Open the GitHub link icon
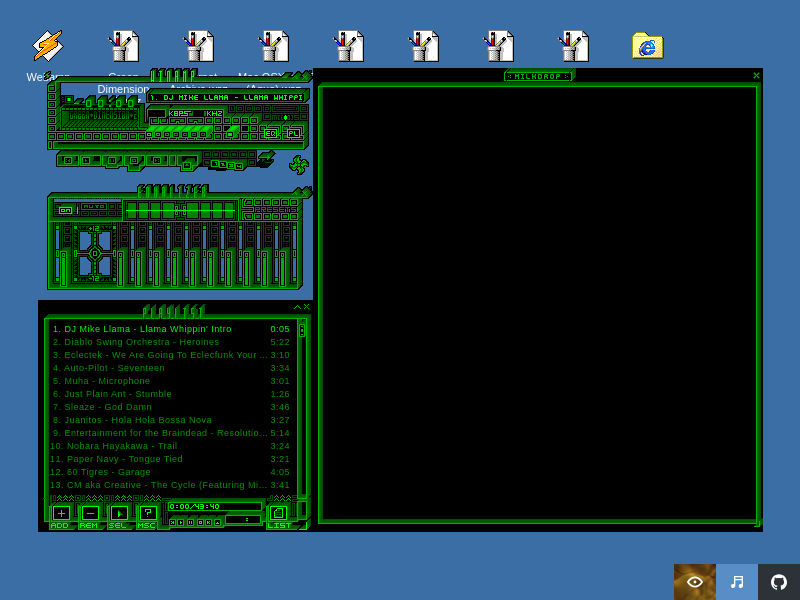The image size is (800, 600). click(x=779, y=582)
